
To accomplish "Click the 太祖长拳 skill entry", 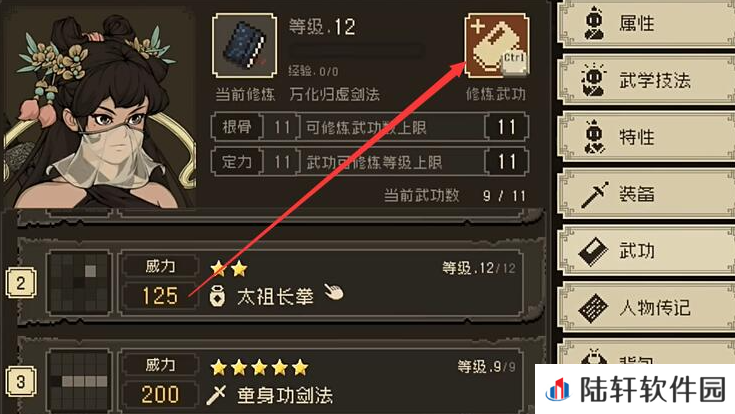I will point(275,296).
